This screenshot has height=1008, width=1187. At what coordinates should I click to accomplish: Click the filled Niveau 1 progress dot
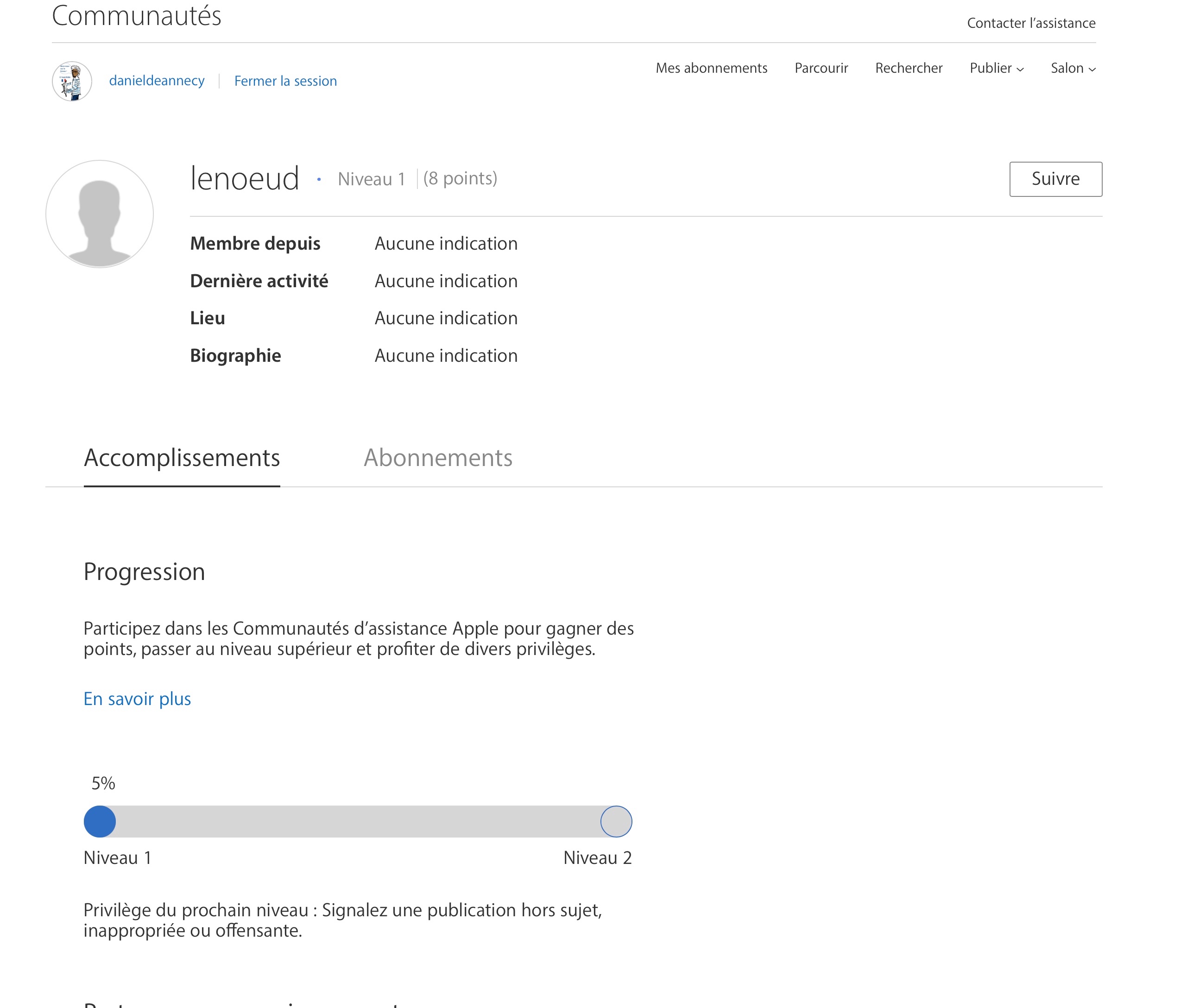point(100,821)
